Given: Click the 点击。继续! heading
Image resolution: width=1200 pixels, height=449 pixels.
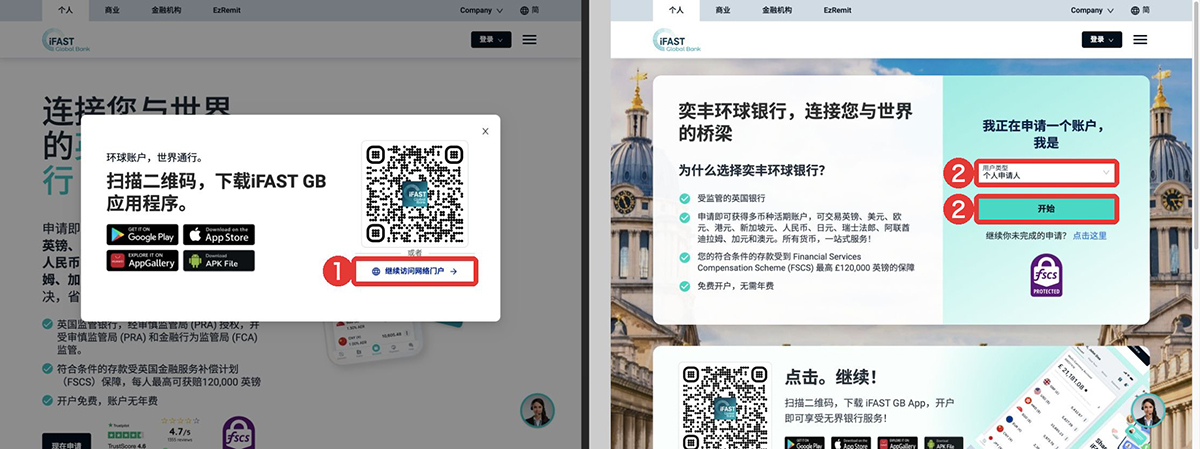Looking at the screenshot, I should pos(831,378).
